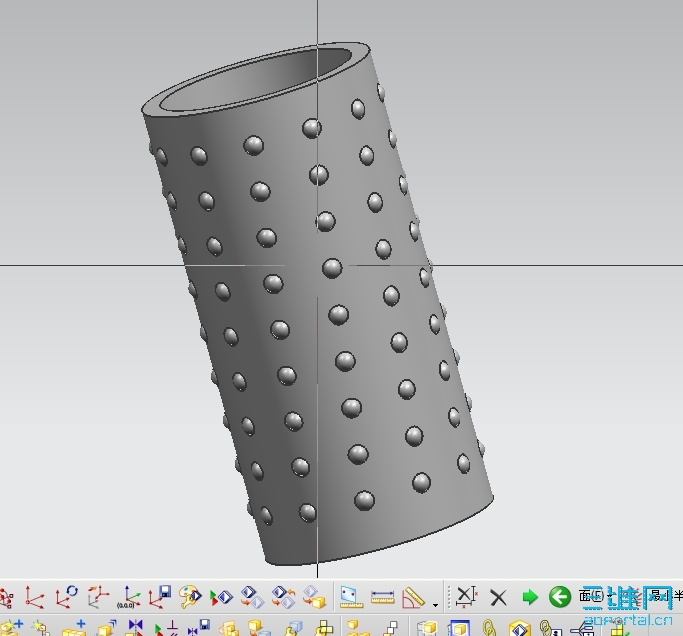Click Invert Shown and Hidden icon
The width and height of the screenshot is (683, 636).
tap(252, 597)
